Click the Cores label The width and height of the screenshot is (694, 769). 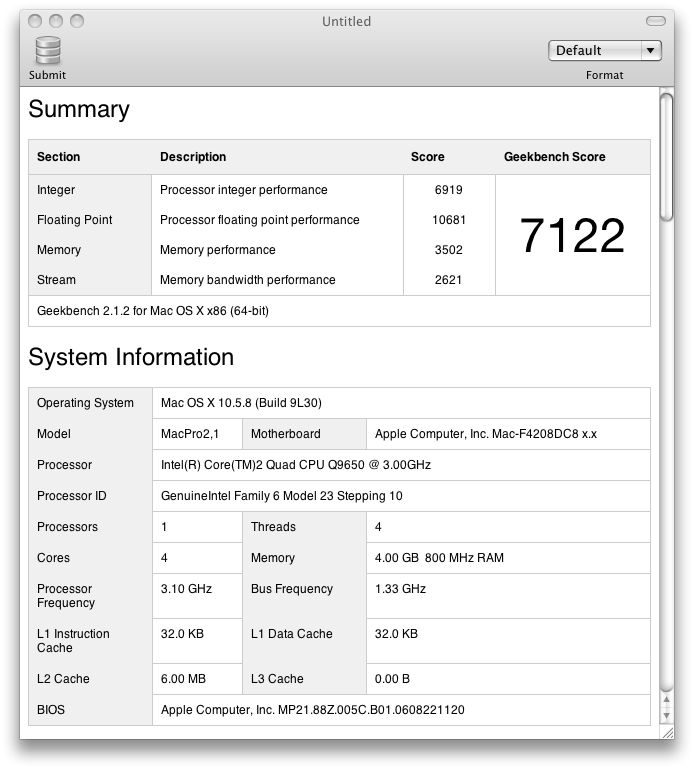click(x=53, y=558)
